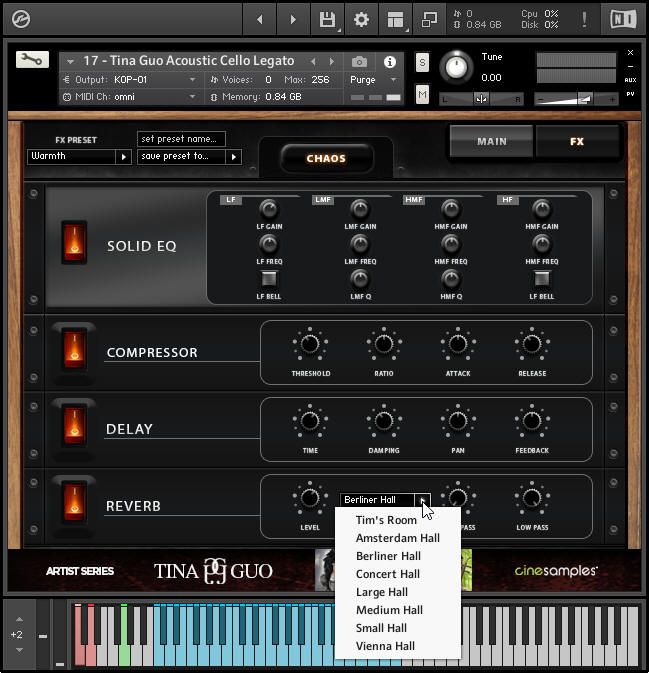The image size is (649, 673).
Task: Click the camera snapshot icon
Action: coord(359,62)
